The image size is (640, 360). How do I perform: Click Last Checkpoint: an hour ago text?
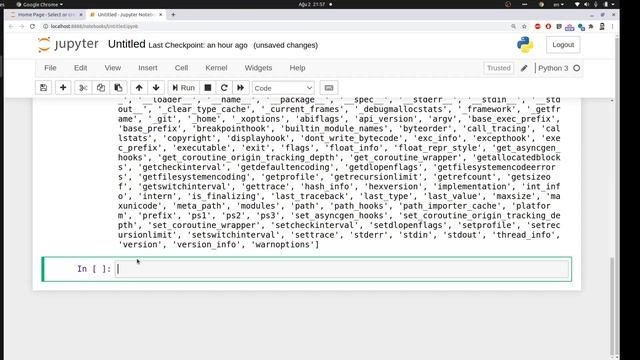(x=198, y=45)
